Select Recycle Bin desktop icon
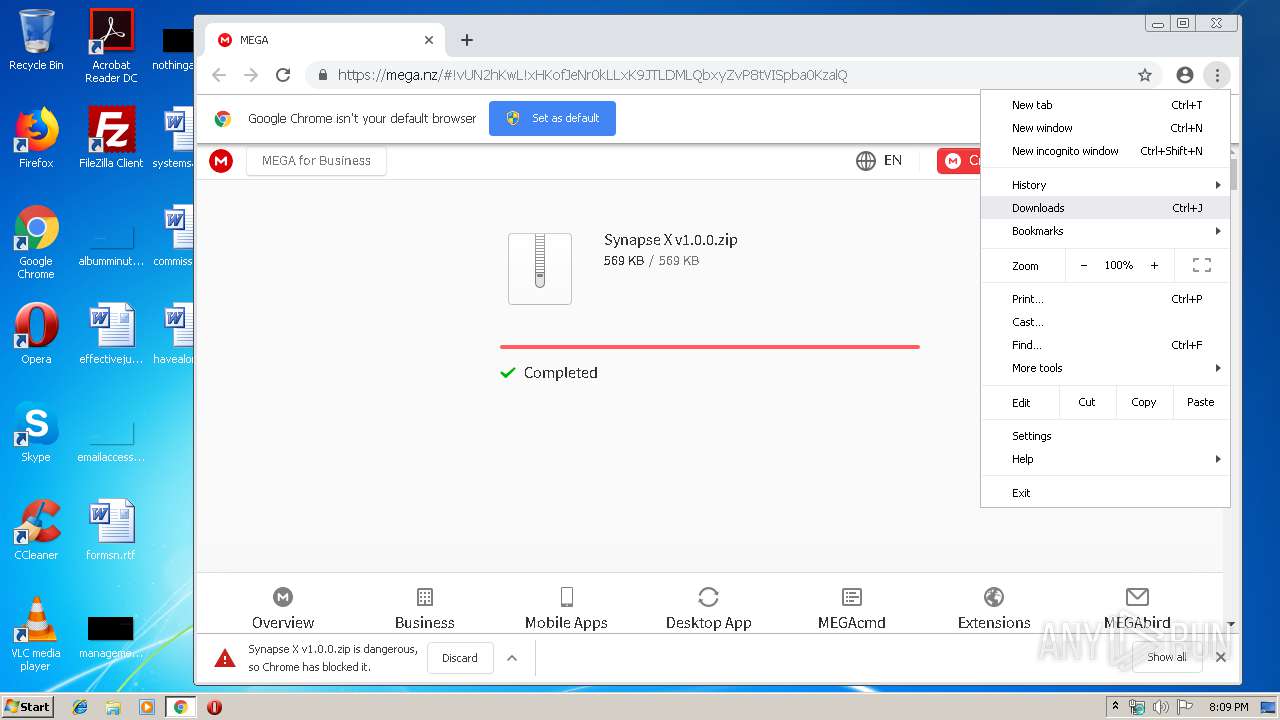This screenshot has height=720, width=1280. [36, 41]
